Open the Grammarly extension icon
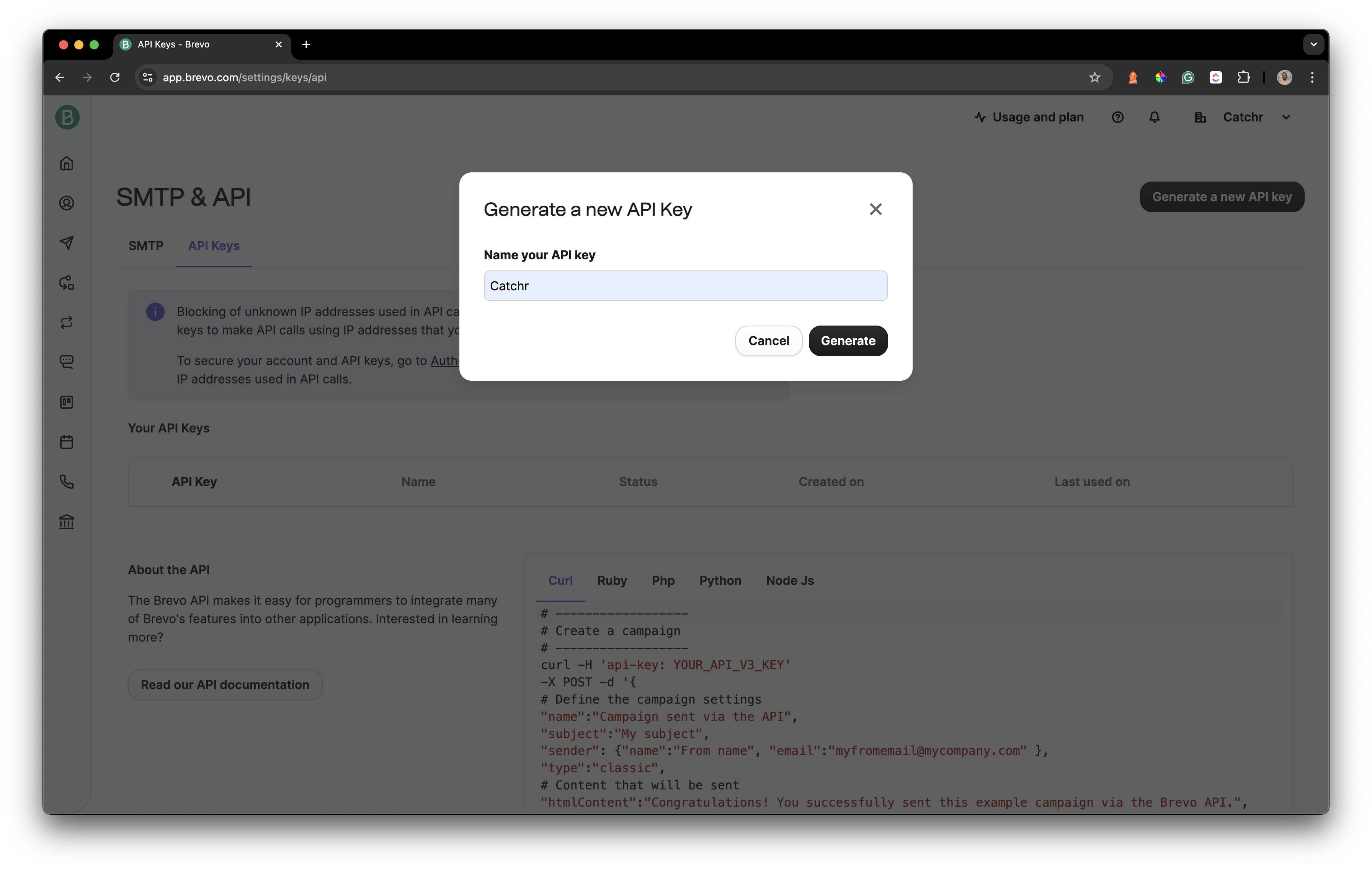 point(1188,77)
